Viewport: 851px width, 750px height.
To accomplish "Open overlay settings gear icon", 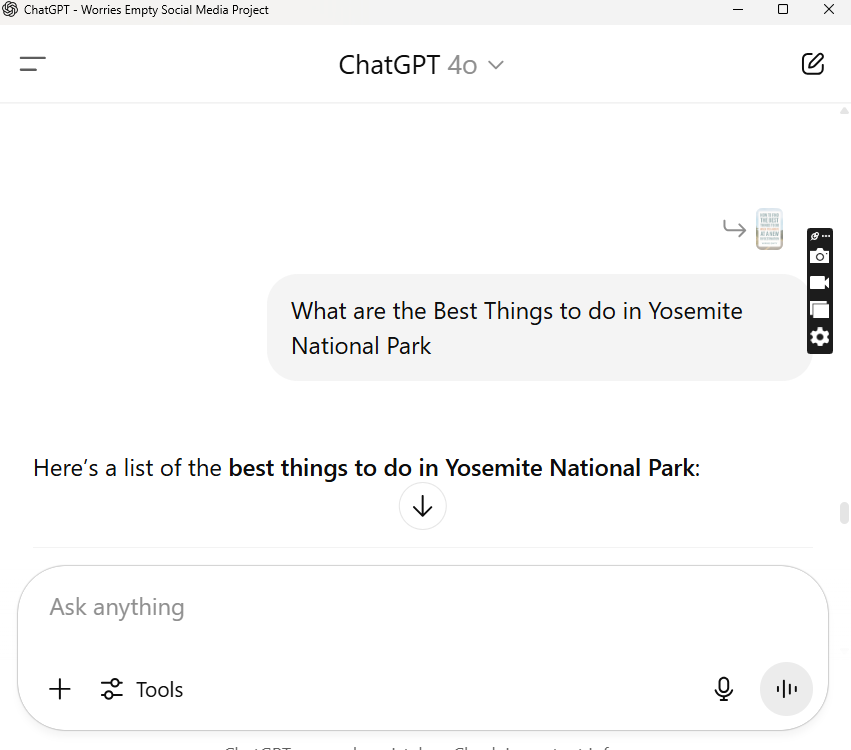I will [820, 337].
